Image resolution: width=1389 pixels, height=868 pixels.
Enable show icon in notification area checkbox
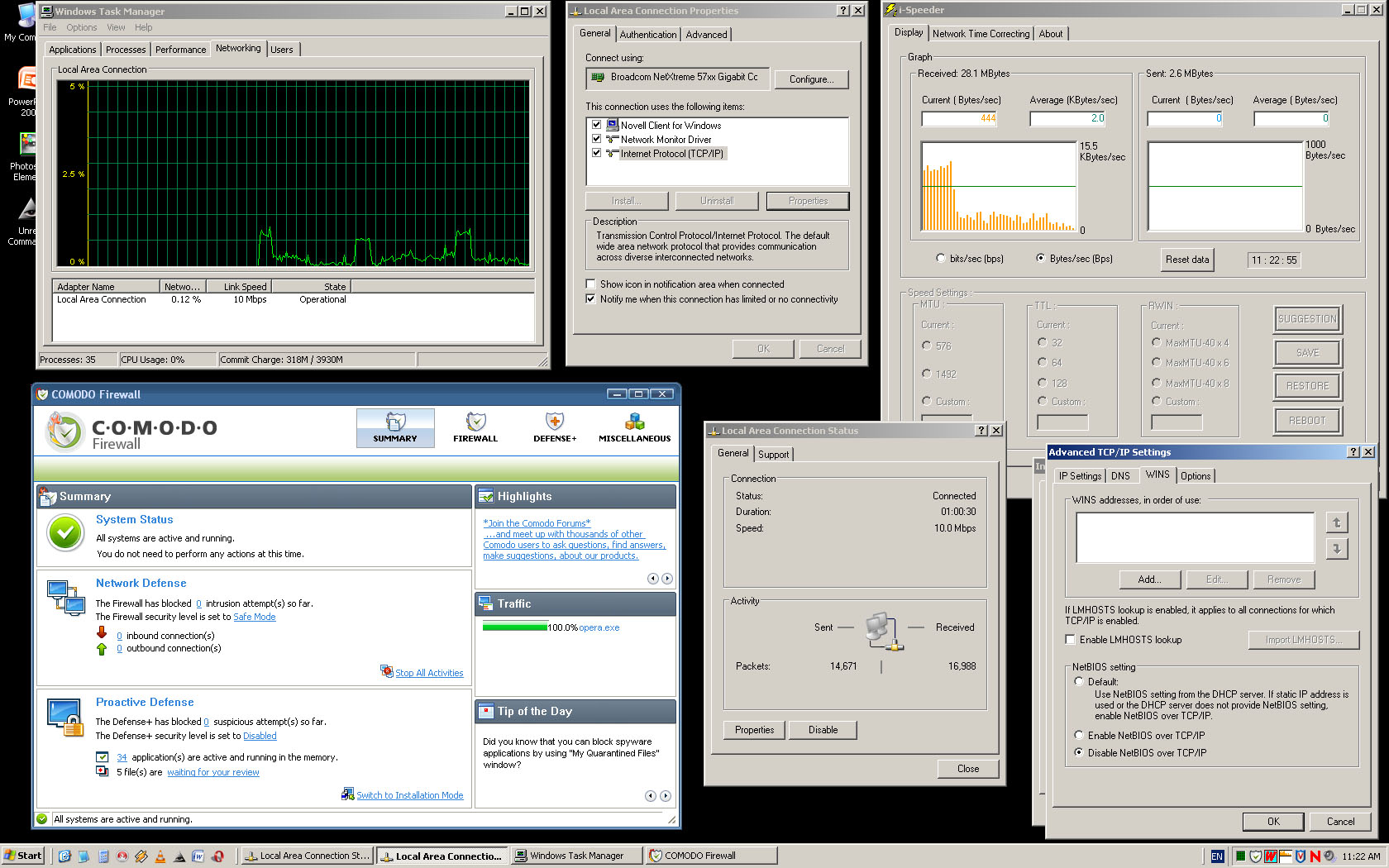pos(590,284)
